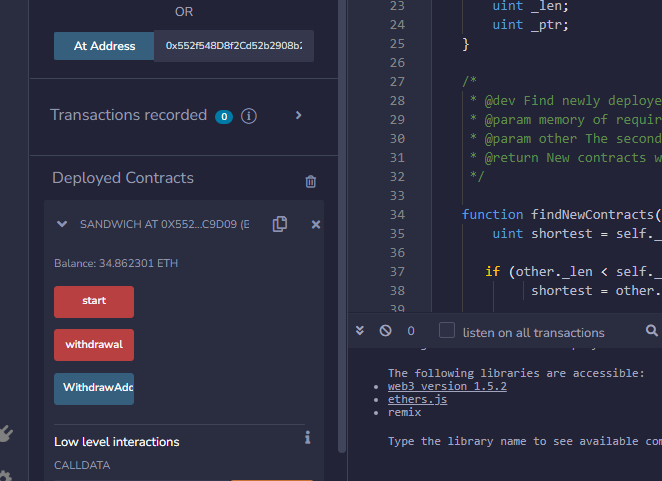Click 'remix' in terminal library list
This screenshot has height=481, width=662.
(x=404, y=412)
